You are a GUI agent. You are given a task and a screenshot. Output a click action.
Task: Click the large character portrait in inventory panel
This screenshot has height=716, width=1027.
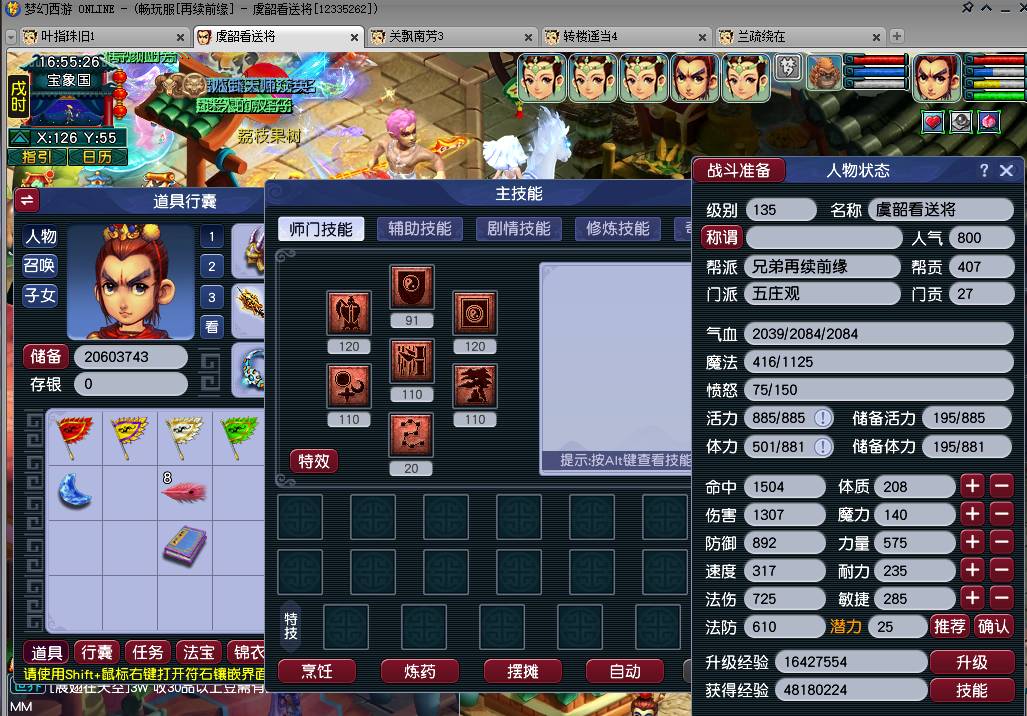pyautogui.click(x=131, y=282)
